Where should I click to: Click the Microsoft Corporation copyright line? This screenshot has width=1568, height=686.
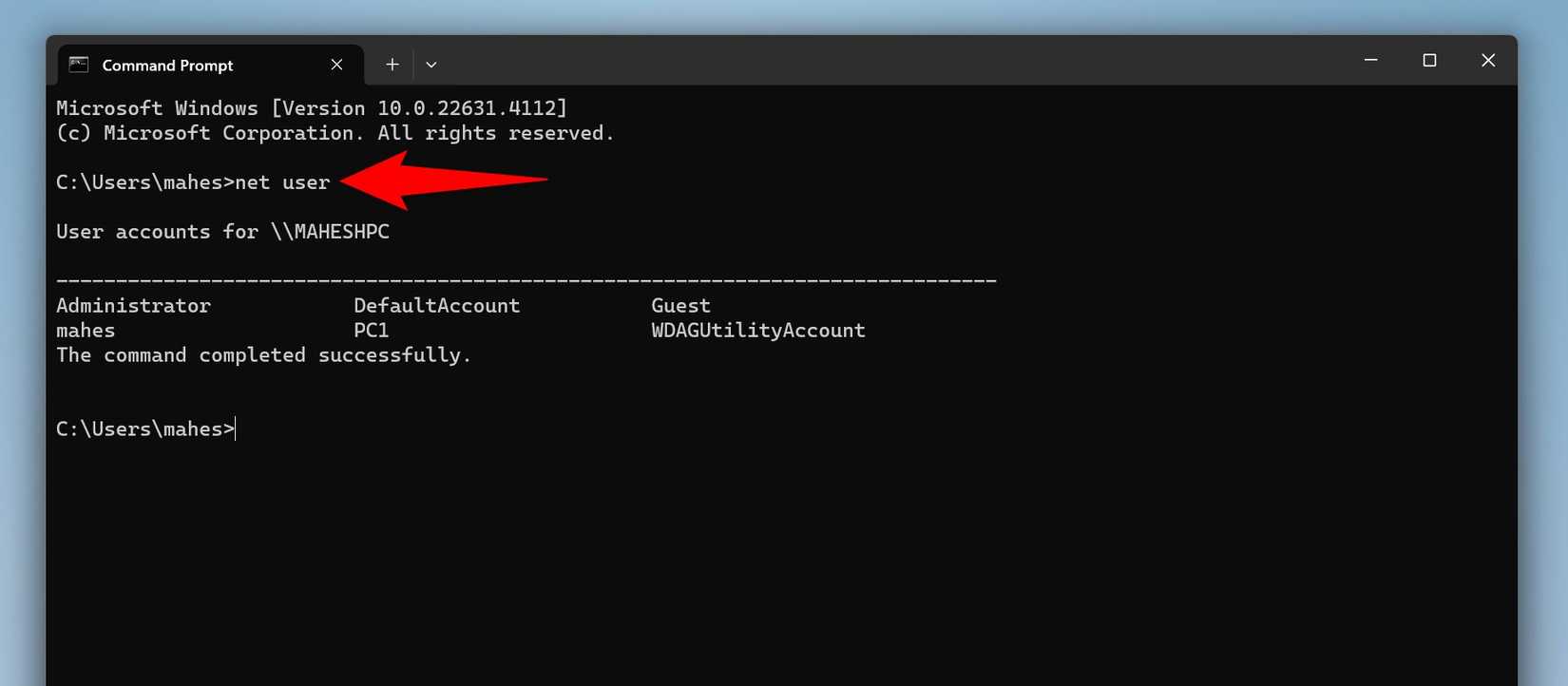pyautogui.click(x=335, y=132)
